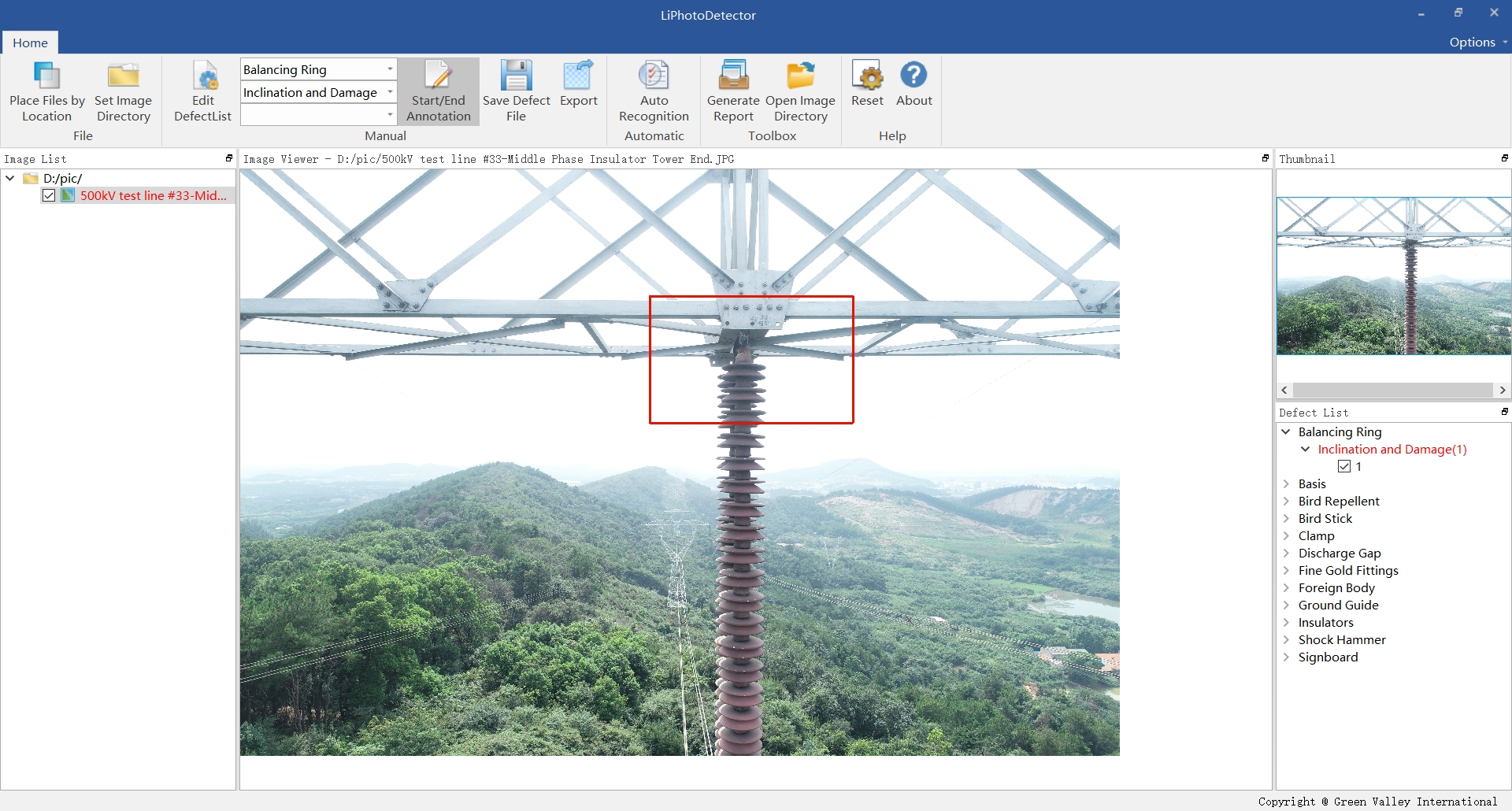Expand the Discharge Gap category

(1286, 553)
